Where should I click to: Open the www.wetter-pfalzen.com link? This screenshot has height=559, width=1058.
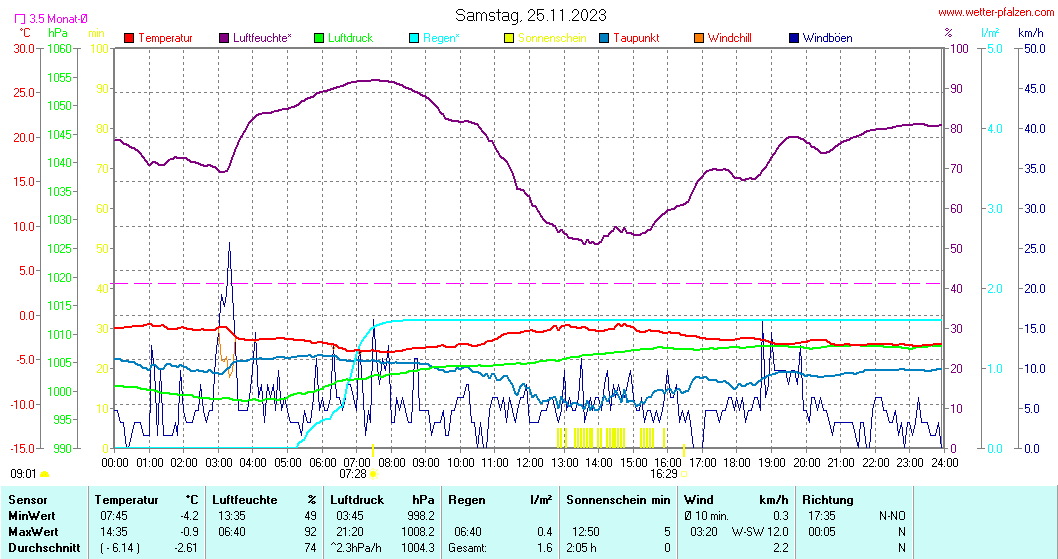pos(996,12)
